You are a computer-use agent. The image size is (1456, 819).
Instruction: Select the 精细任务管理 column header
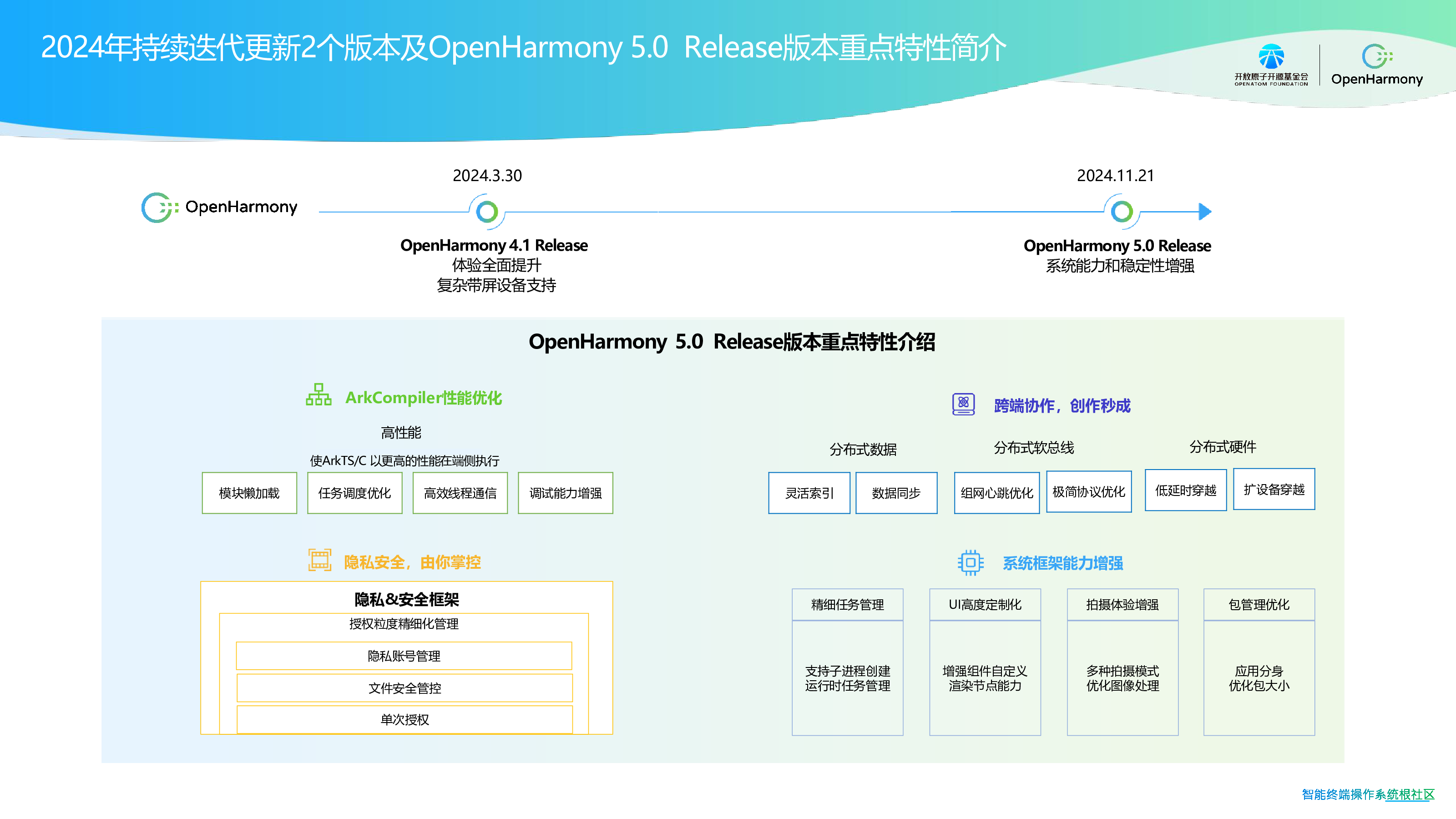coord(847,604)
